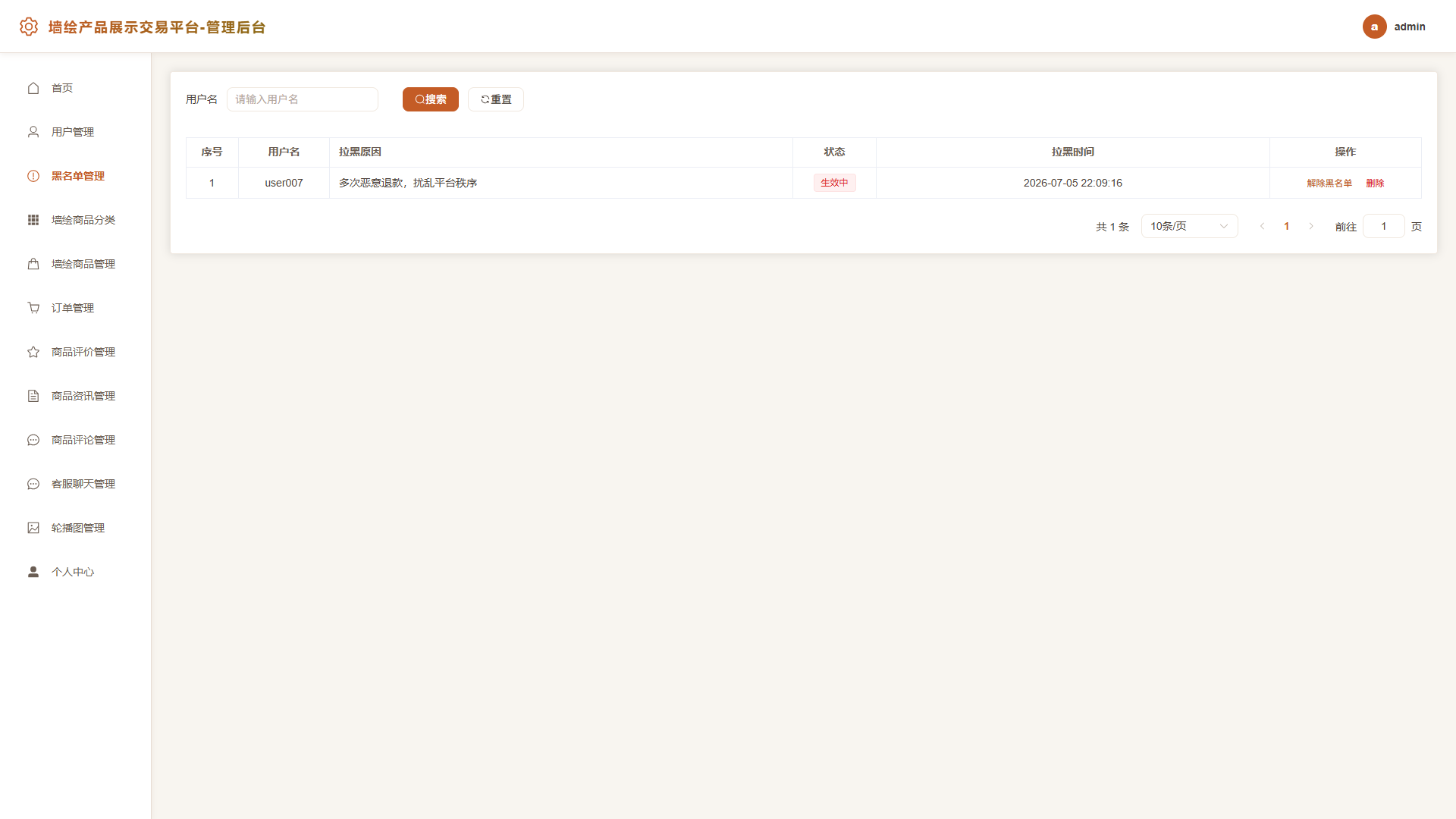Select the 墙绘商品分类 grid icon
The height and width of the screenshot is (819, 1456).
click(33, 220)
